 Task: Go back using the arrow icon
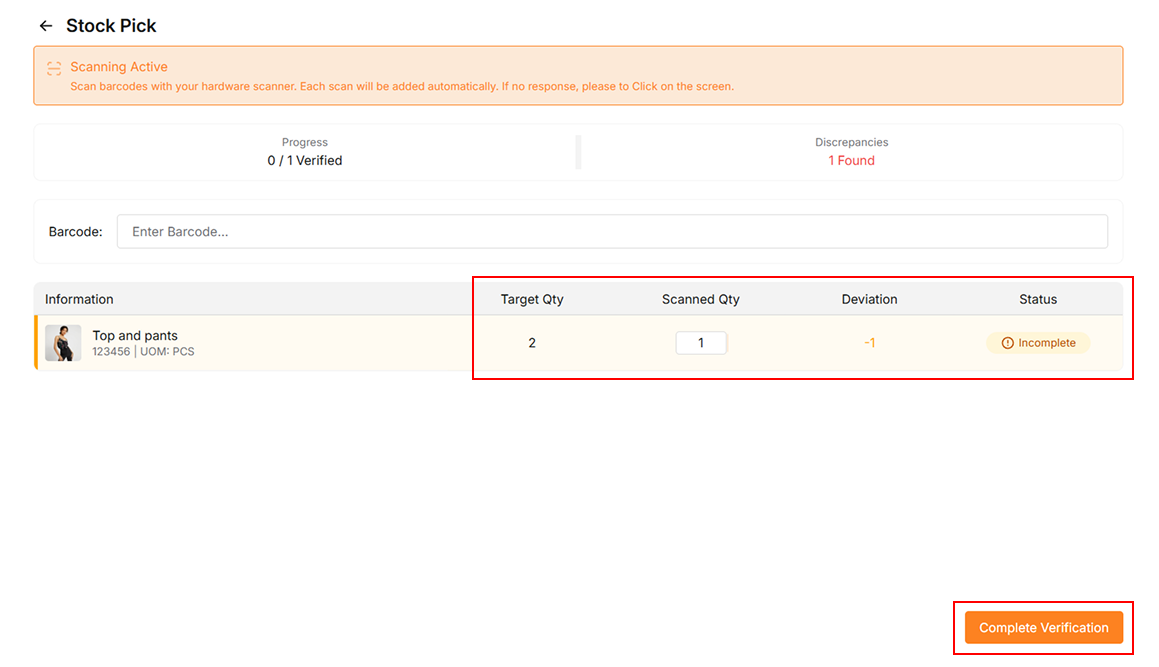46,26
